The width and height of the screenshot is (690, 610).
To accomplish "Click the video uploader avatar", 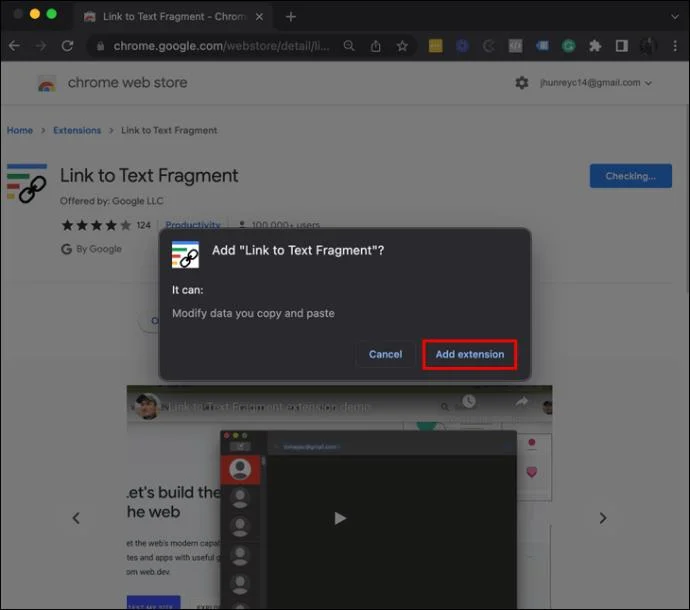I will [x=147, y=406].
